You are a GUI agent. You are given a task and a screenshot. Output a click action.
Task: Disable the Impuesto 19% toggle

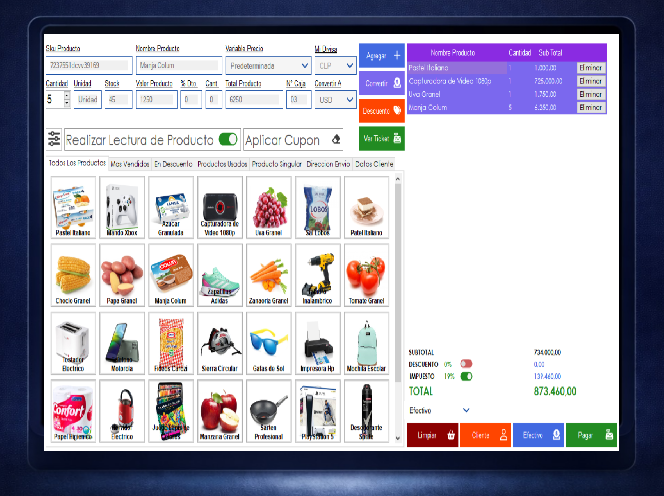(466, 377)
